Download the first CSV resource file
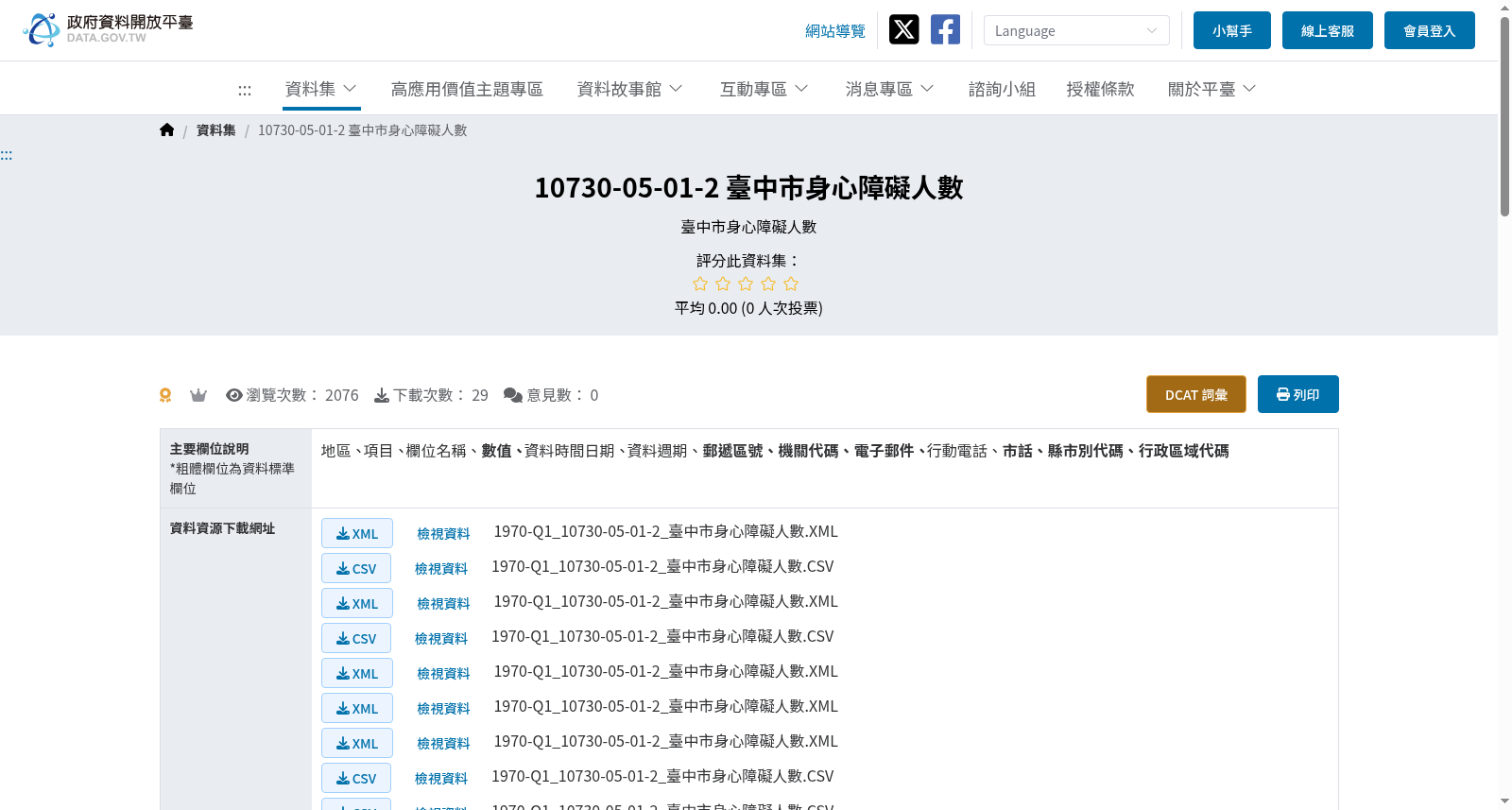1512x810 pixels. [356, 568]
